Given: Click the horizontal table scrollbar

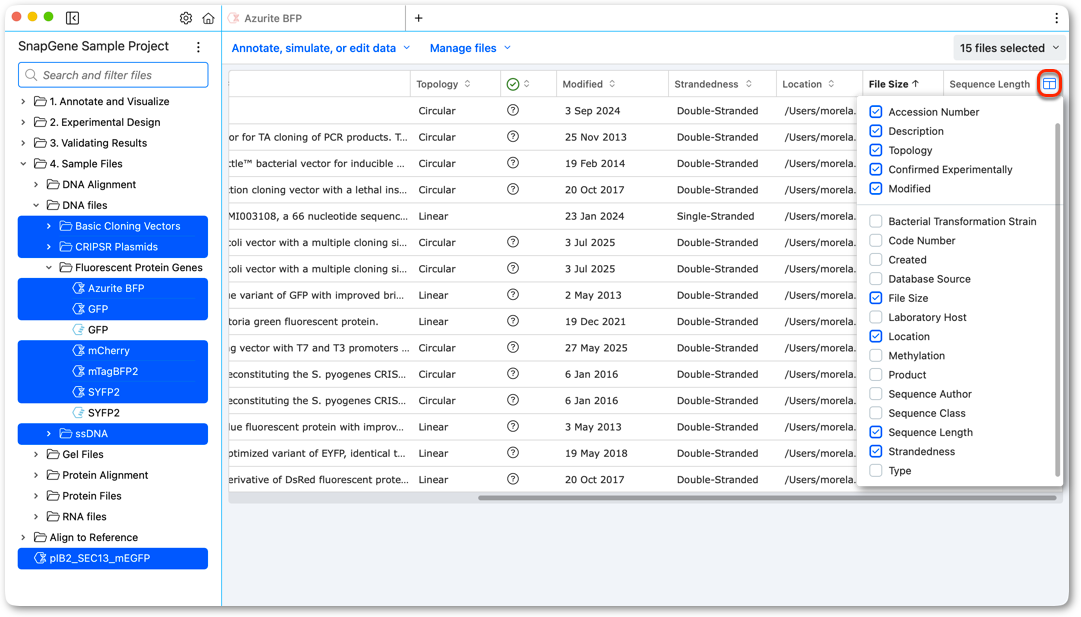Looking at the screenshot, I should pos(767,497).
